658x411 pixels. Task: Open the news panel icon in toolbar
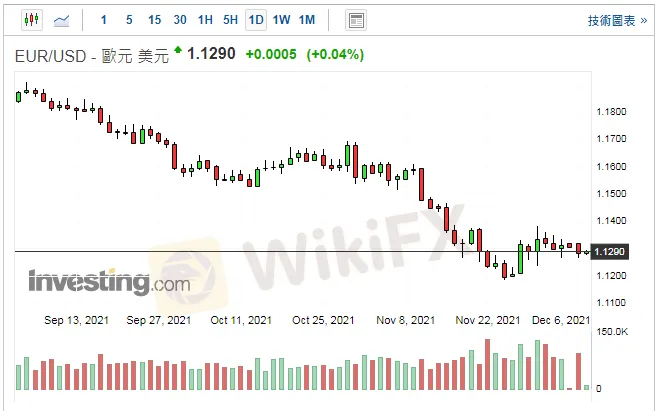tap(355, 19)
